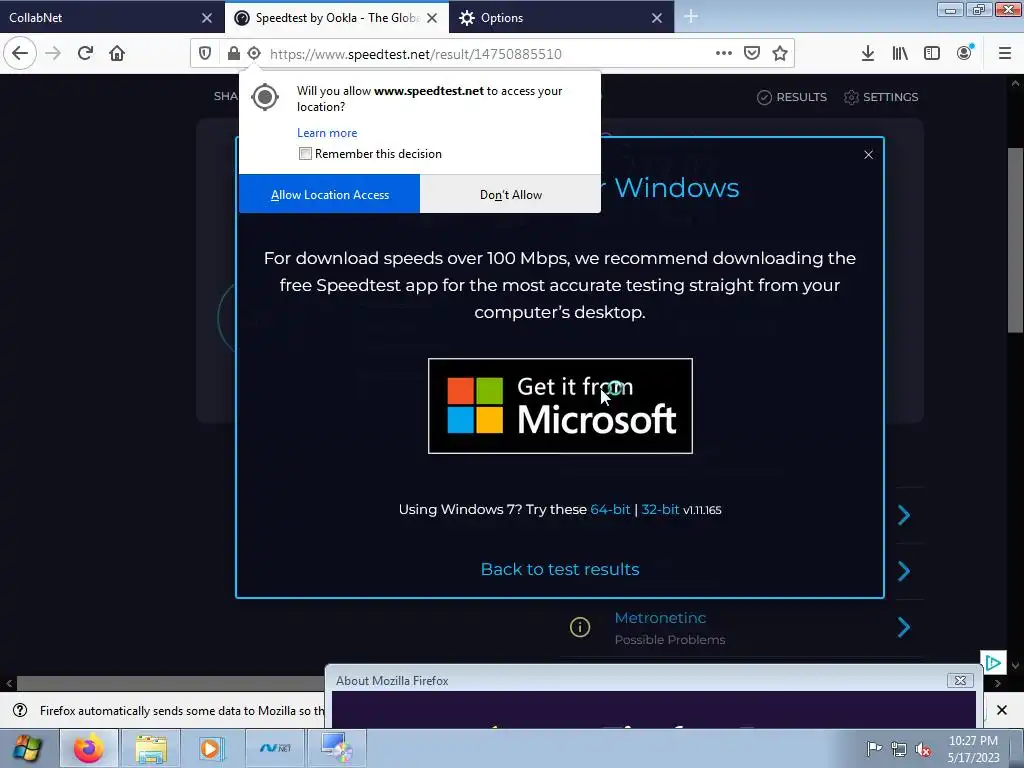
Task: Open page actions three-dot menu
Action: 724,54
